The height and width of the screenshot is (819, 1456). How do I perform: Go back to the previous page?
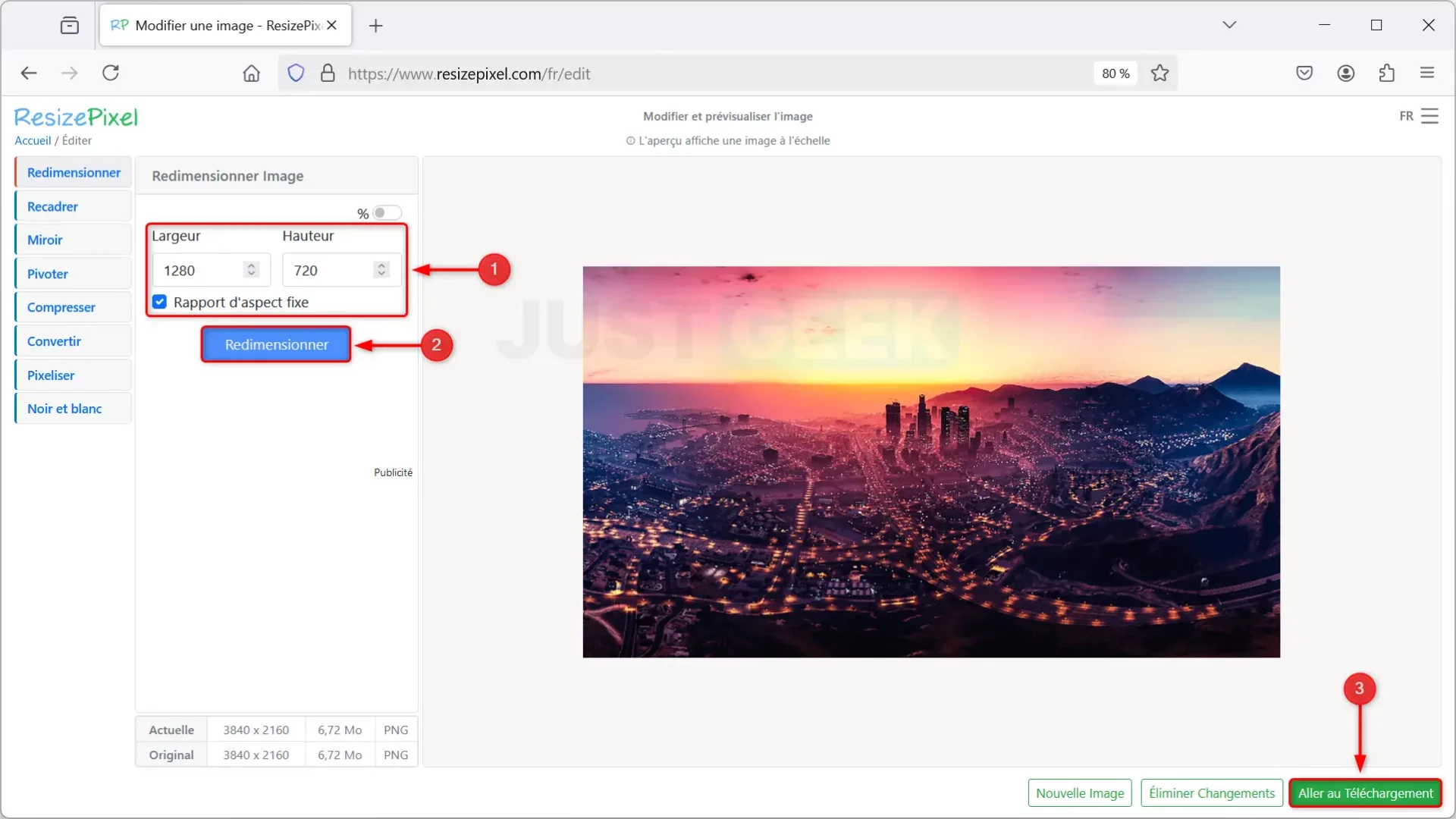[29, 73]
